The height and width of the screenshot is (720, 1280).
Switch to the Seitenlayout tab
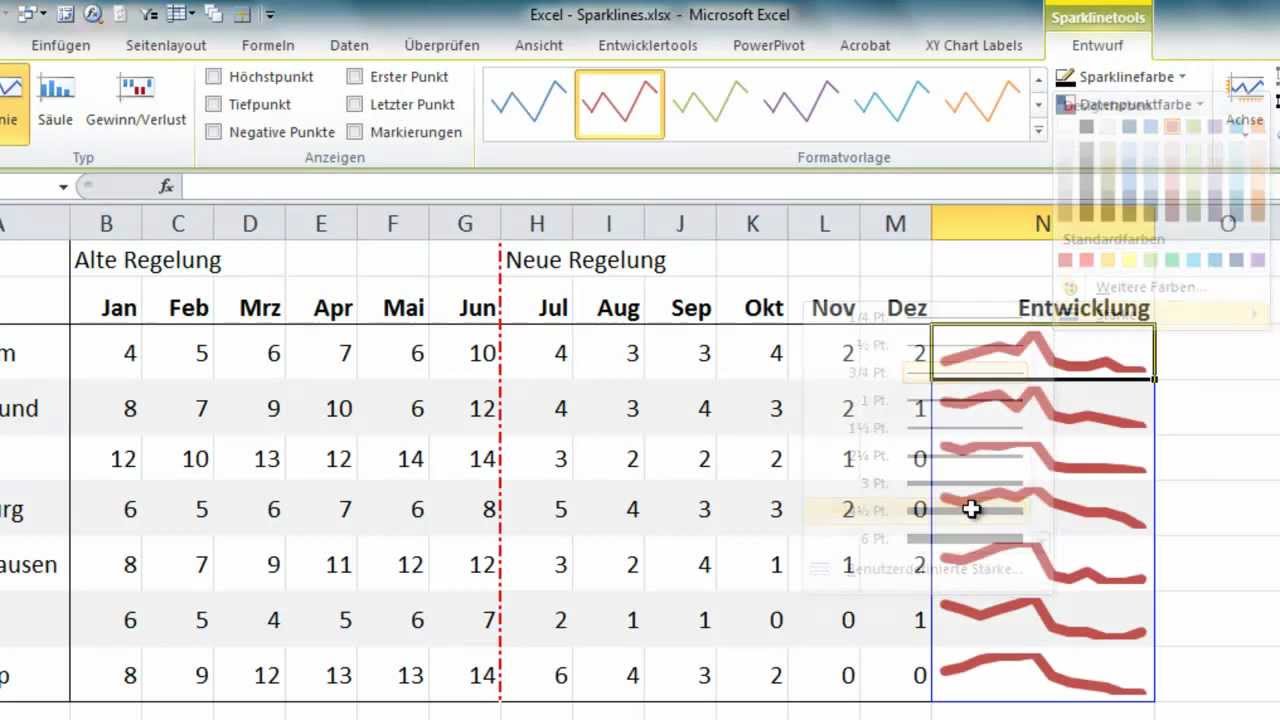coord(166,45)
